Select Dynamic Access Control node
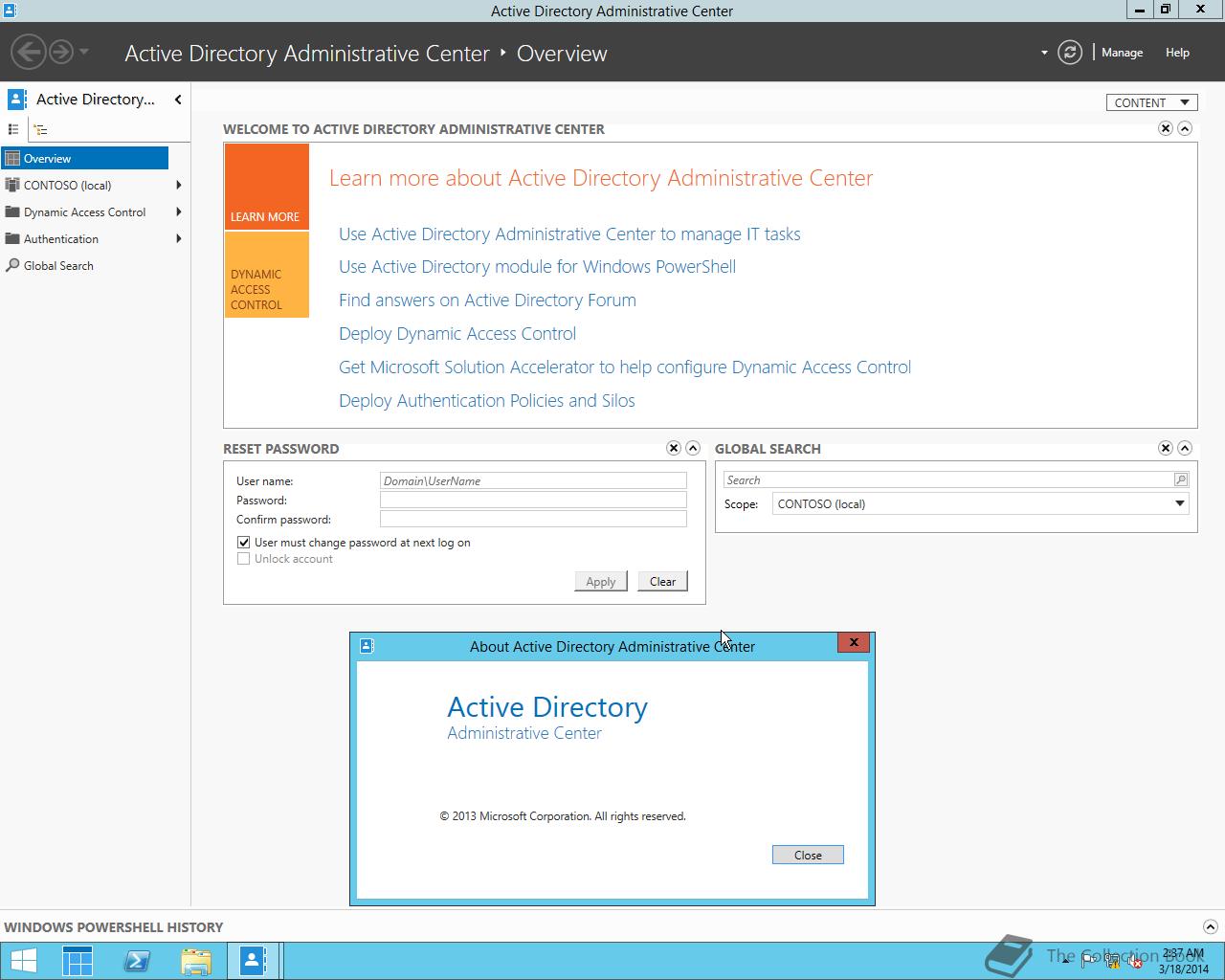Viewport: 1225px width, 980px height. coord(84,212)
